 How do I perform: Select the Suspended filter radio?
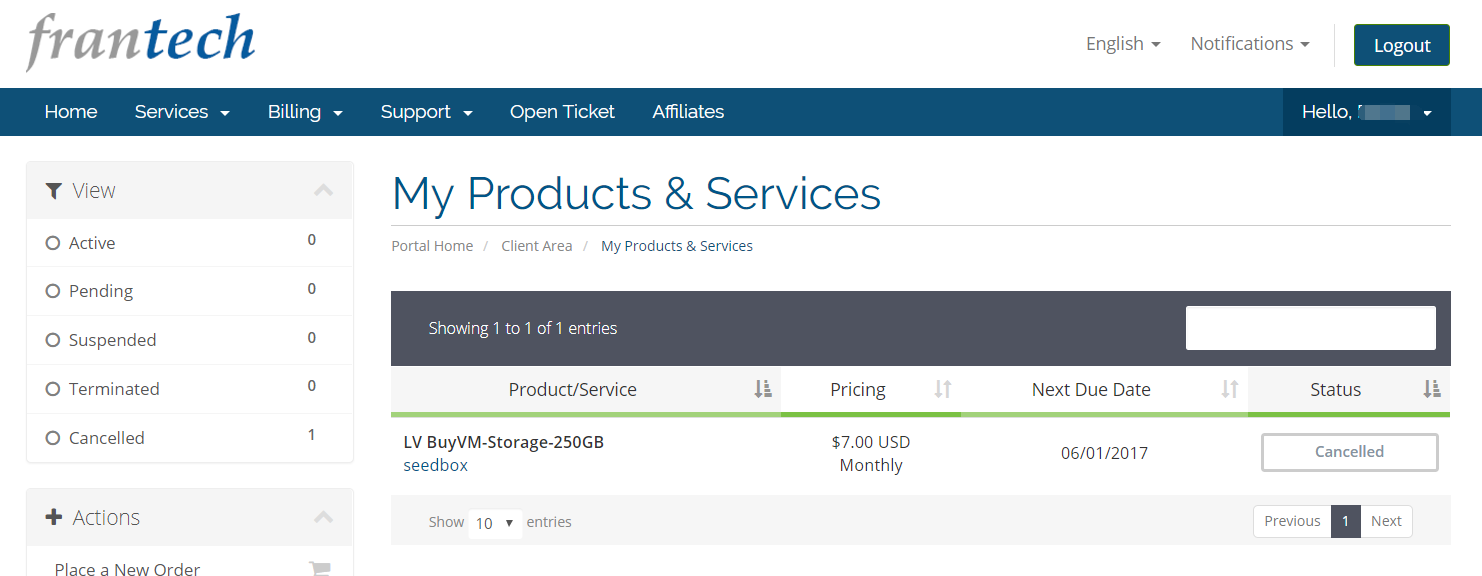53,340
